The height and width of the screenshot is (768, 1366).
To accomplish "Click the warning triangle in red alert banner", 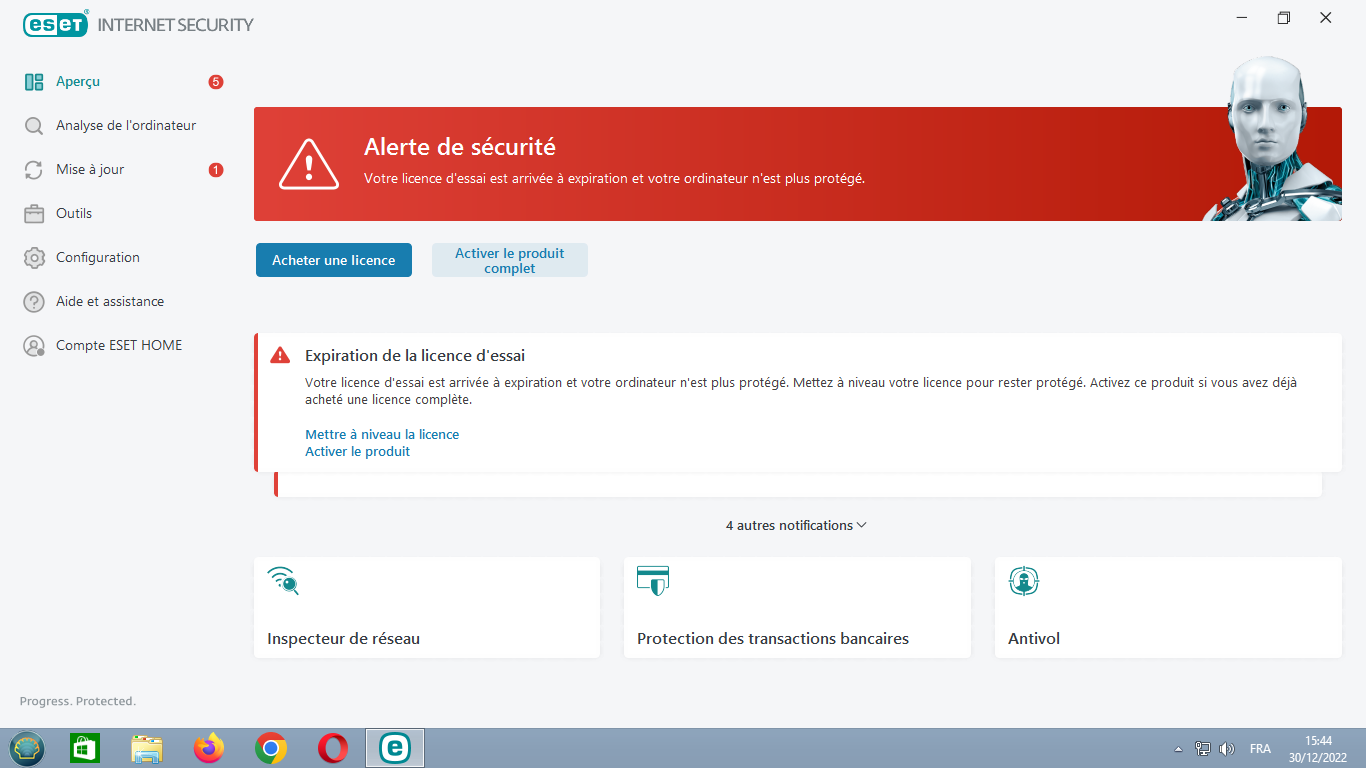I will tap(309, 165).
